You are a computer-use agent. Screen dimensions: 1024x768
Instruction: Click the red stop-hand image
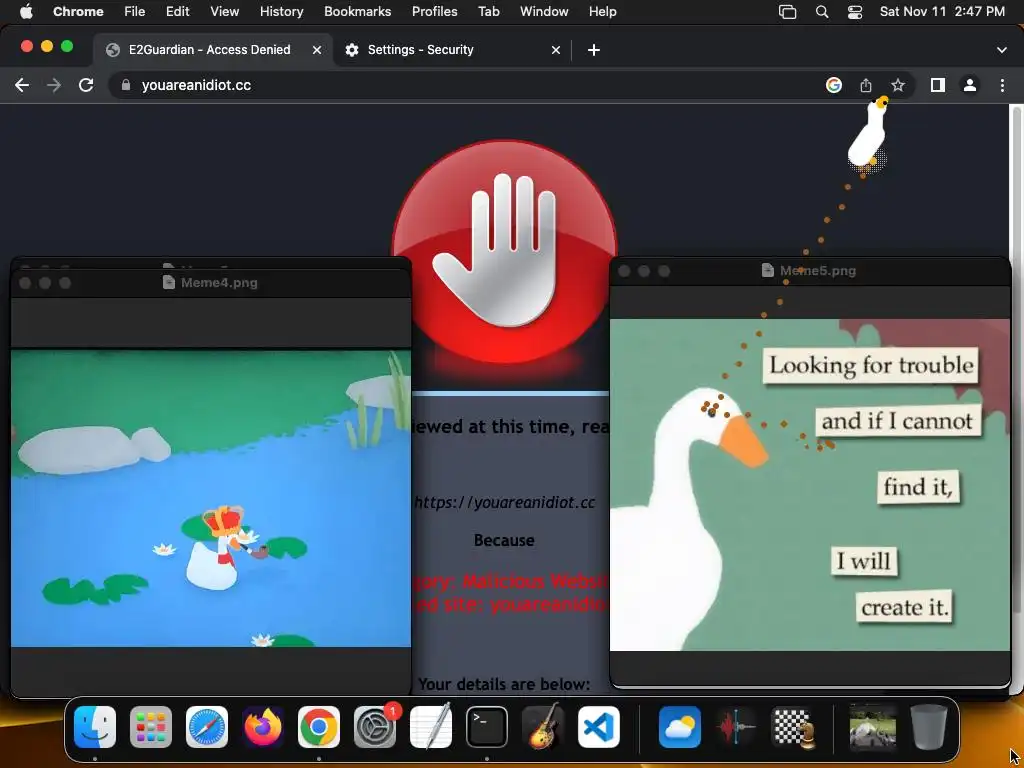[x=504, y=251]
